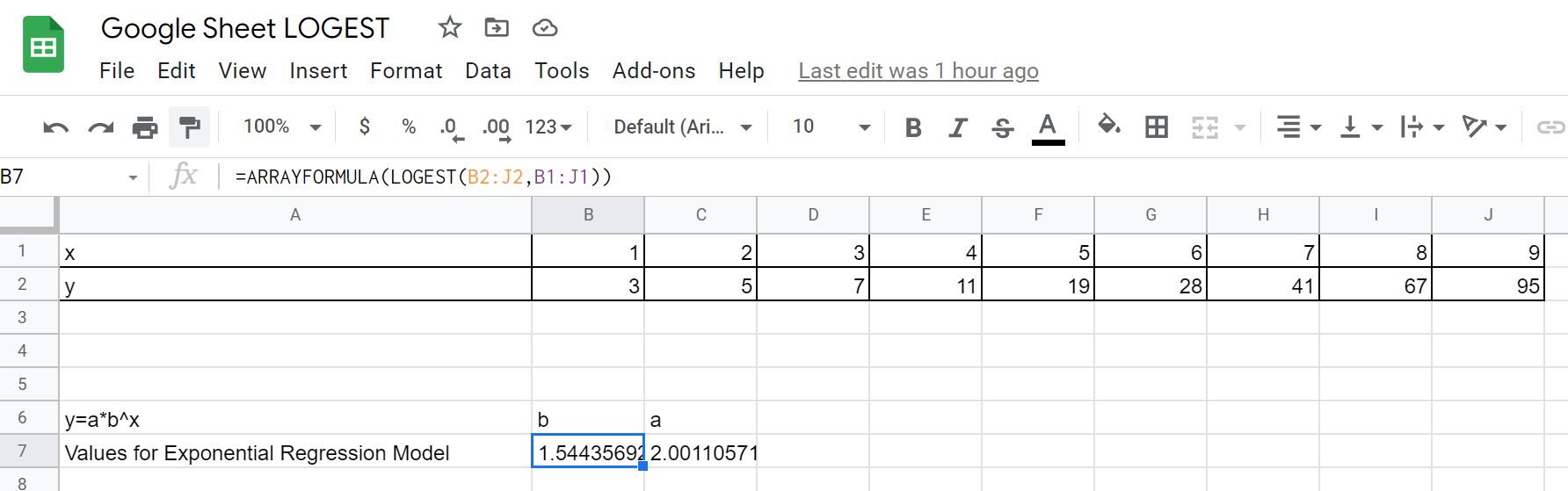1568x491 pixels.
Task: Increase decimal places
Action: click(x=497, y=128)
